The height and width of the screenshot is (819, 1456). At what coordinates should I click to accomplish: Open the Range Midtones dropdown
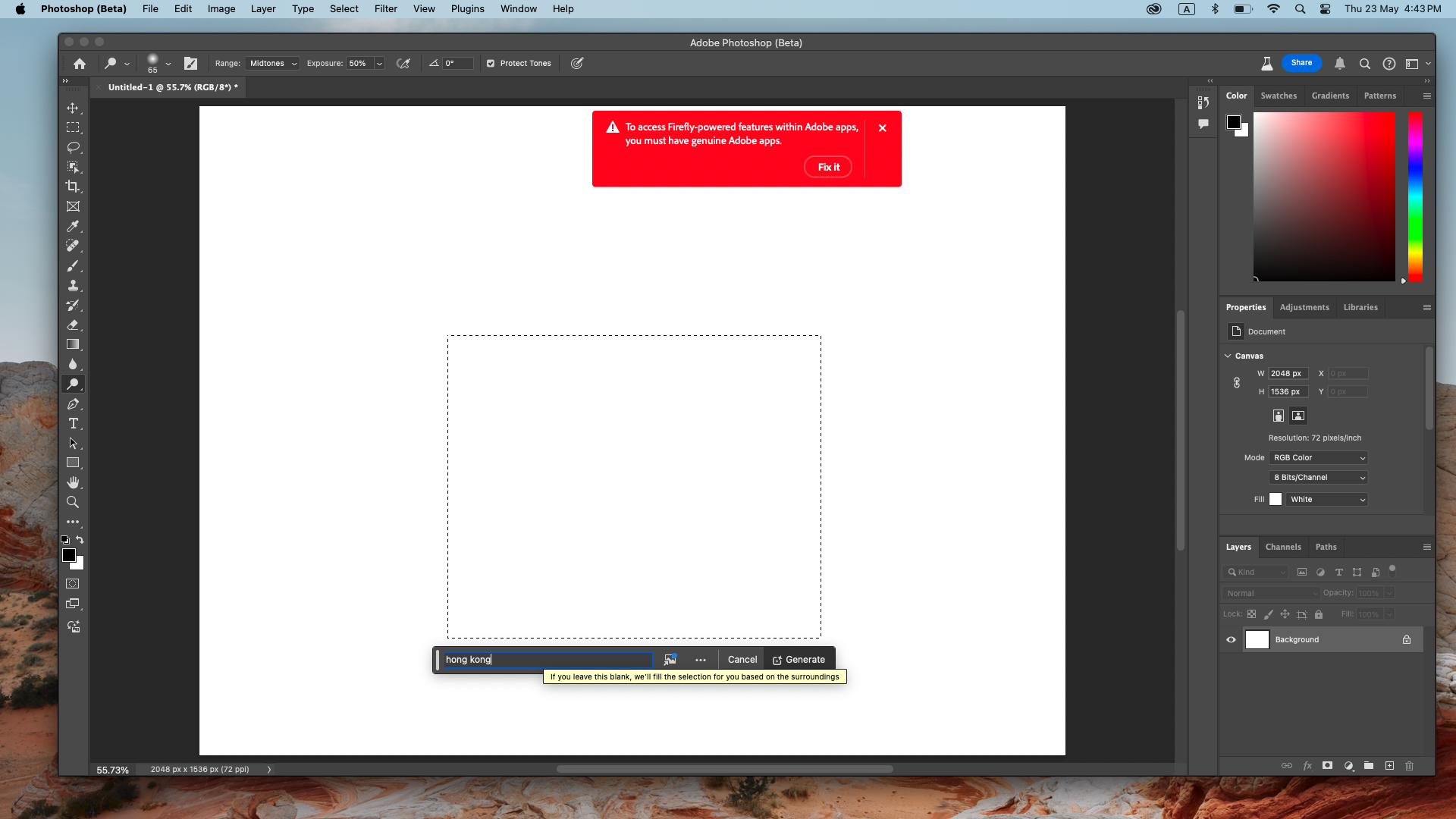pos(273,64)
